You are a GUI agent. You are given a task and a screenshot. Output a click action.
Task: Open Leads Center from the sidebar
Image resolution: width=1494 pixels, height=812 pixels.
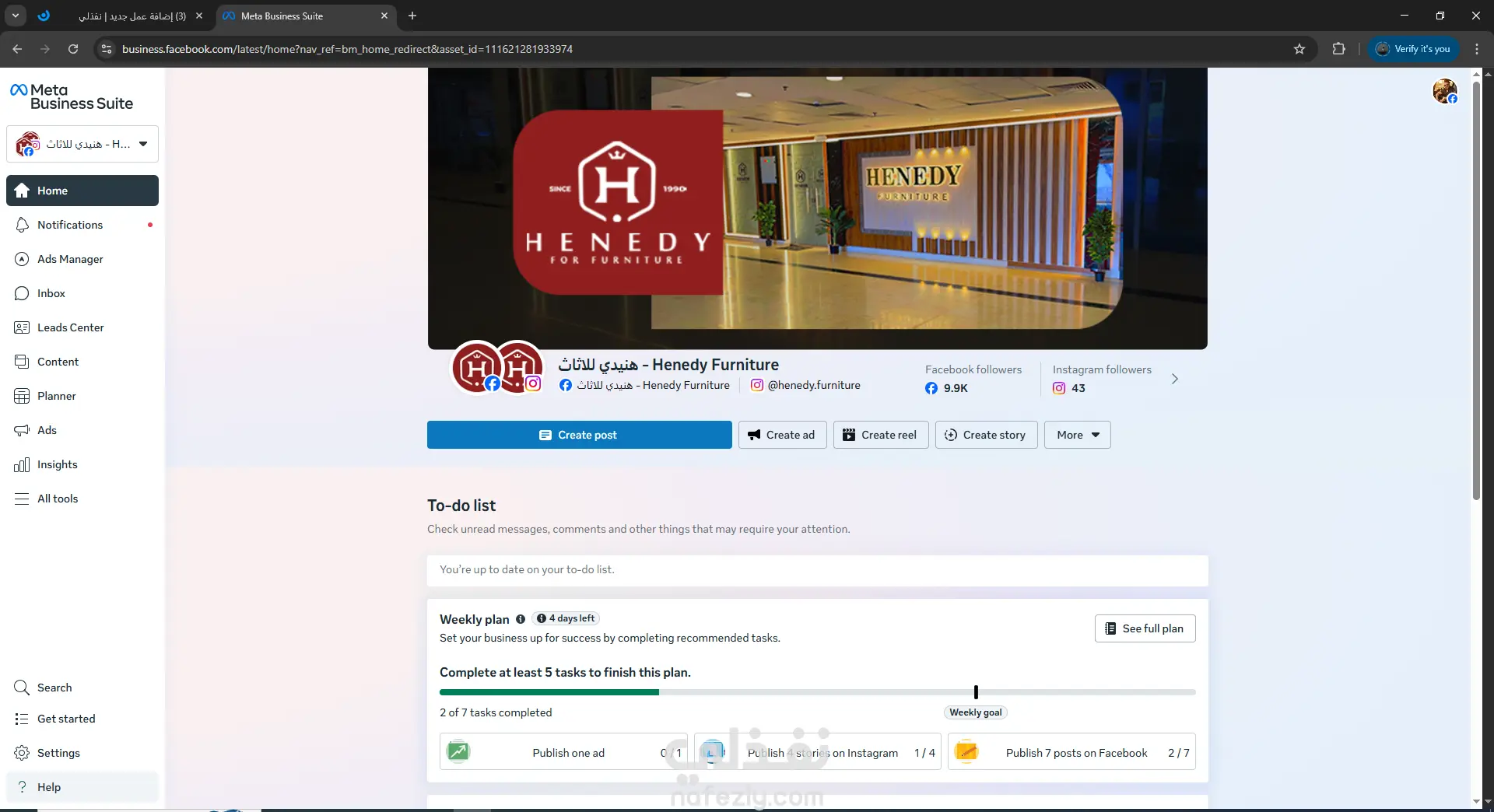82,327
